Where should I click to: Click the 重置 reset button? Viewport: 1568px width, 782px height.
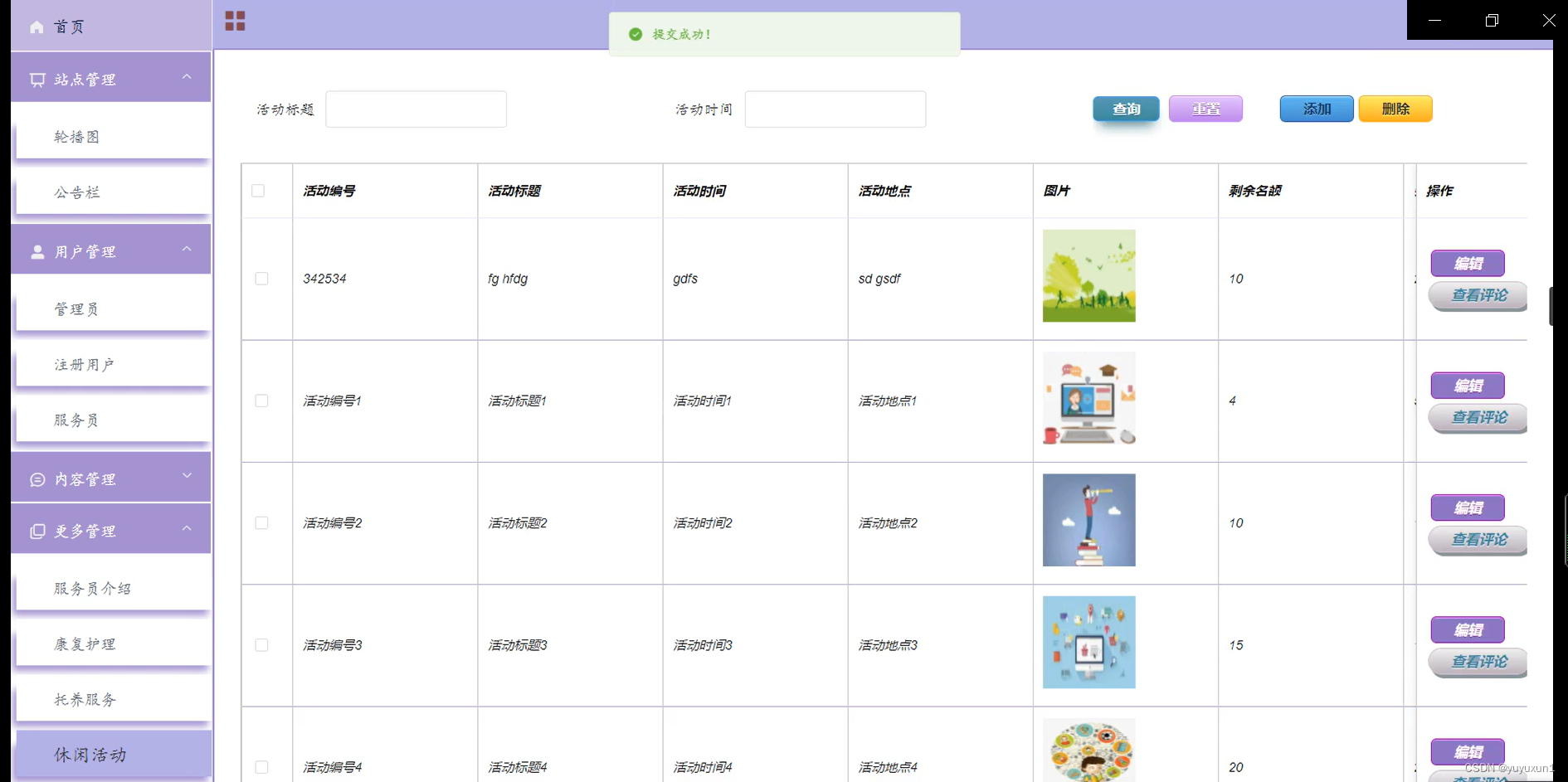point(1205,109)
